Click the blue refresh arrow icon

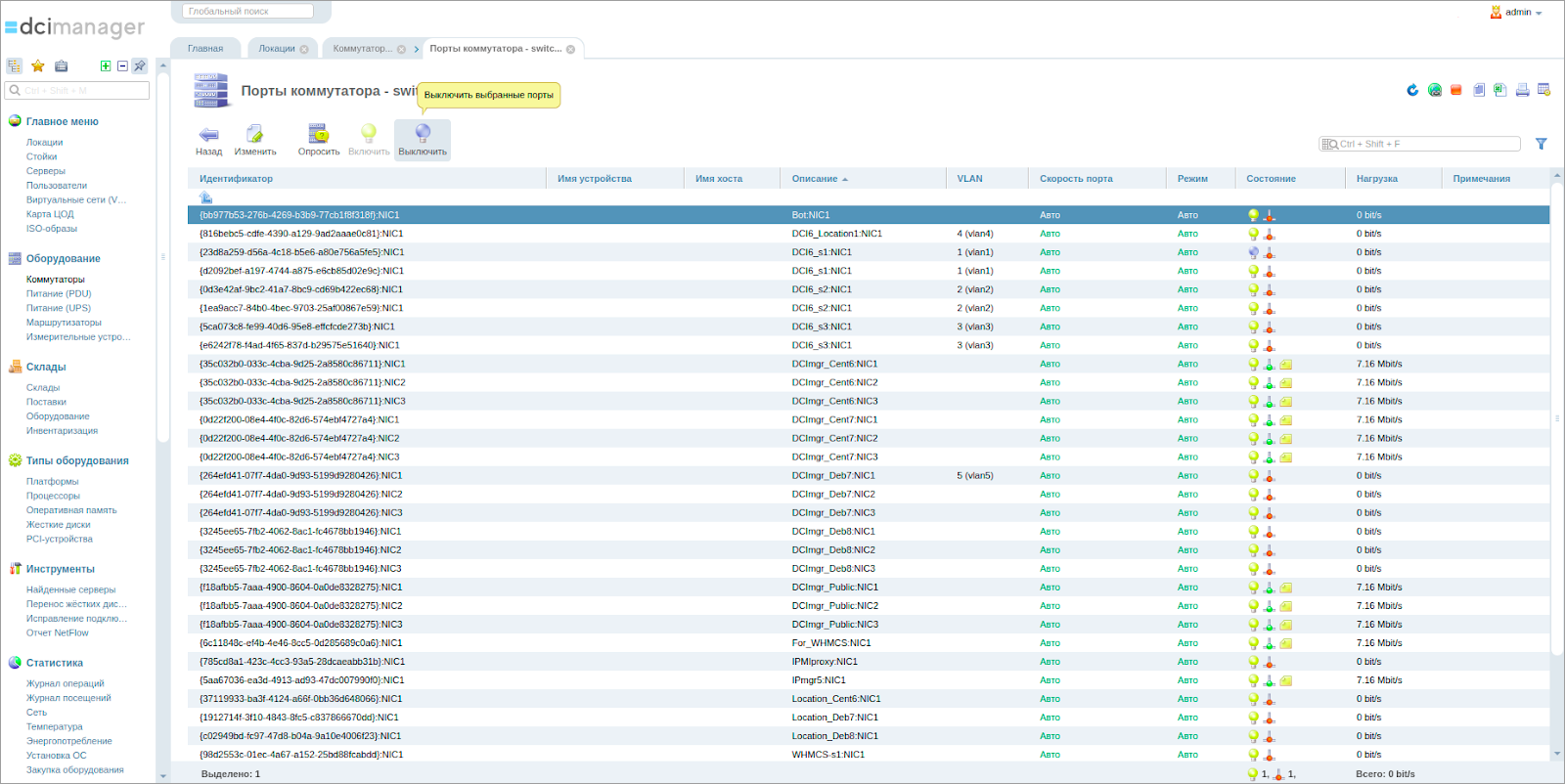coord(1412,90)
